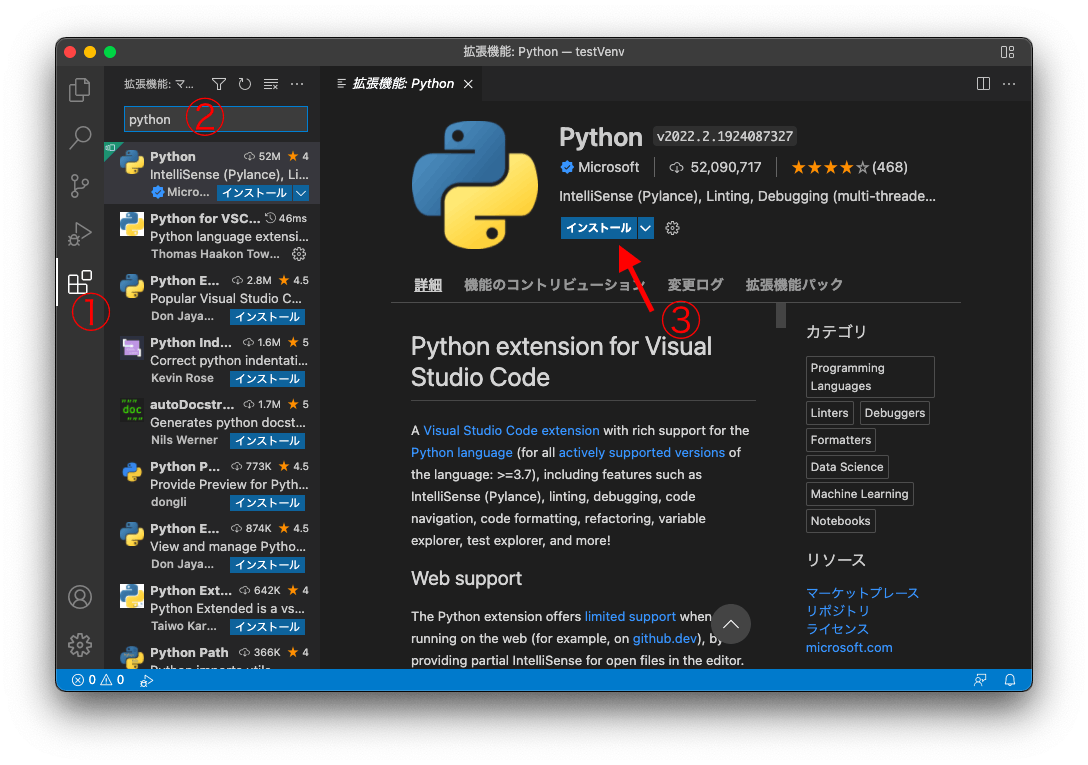This screenshot has width=1088, height=765.
Task: Install Popular Visual Studio C... by Don Jaya...
Action: click(x=267, y=317)
